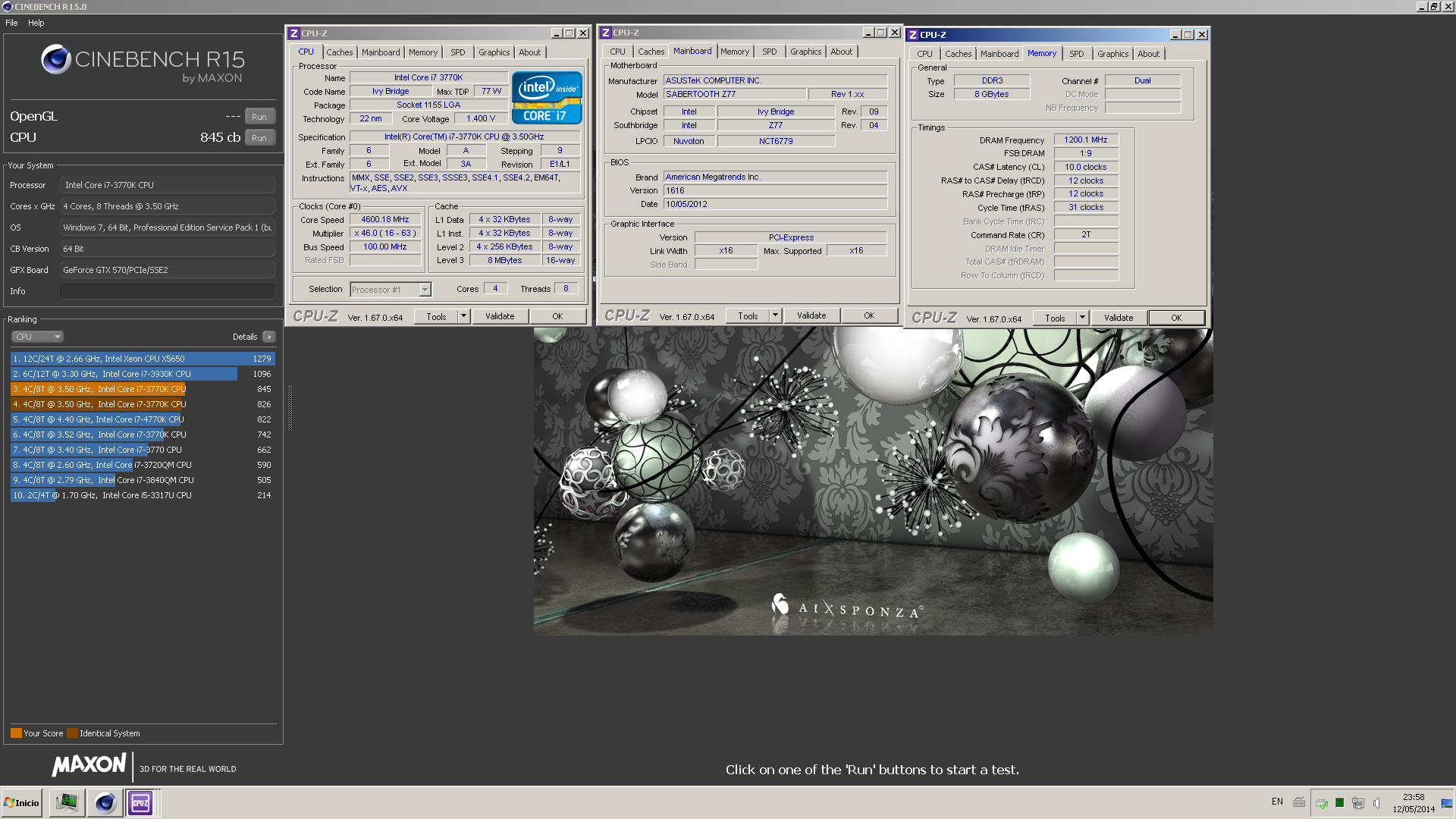Image resolution: width=1456 pixels, height=819 pixels.
Task: Select the Memory tab in the Mainboard window
Action: [x=735, y=52]
